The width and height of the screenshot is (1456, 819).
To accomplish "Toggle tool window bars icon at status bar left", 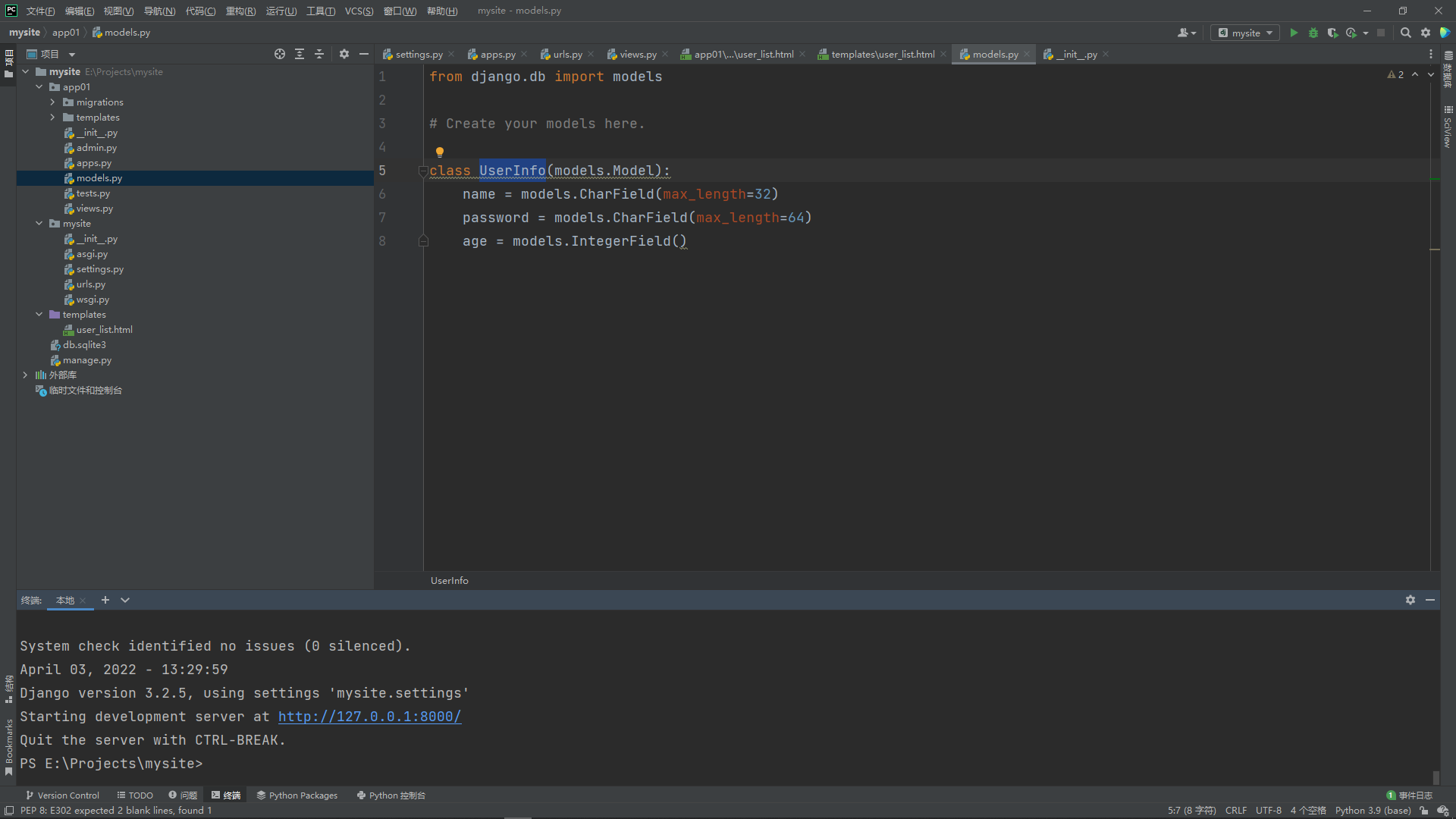I will 9,811.
